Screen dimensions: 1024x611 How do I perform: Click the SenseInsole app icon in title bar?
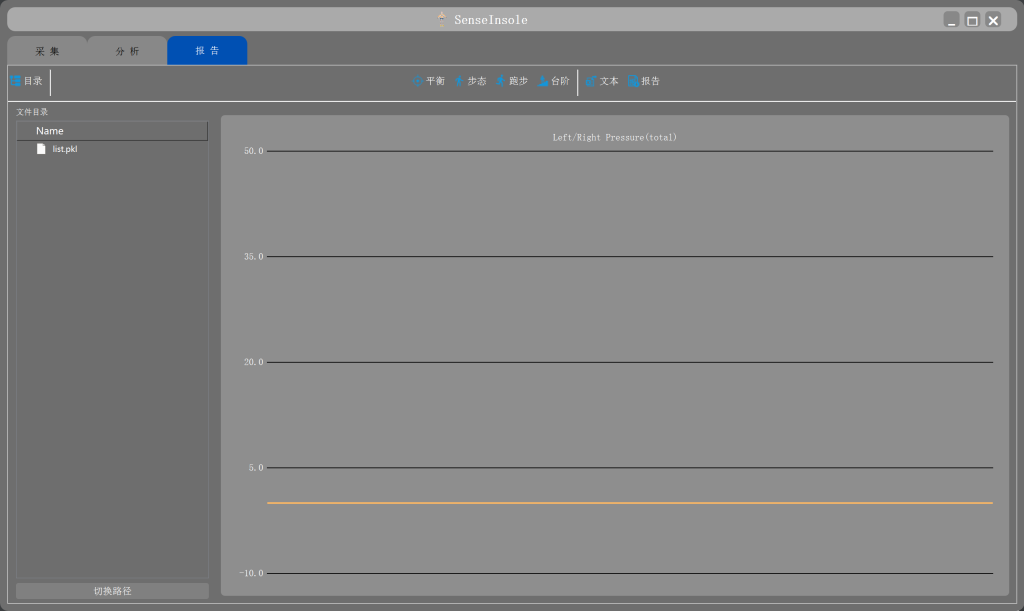[x=442, y=19]
